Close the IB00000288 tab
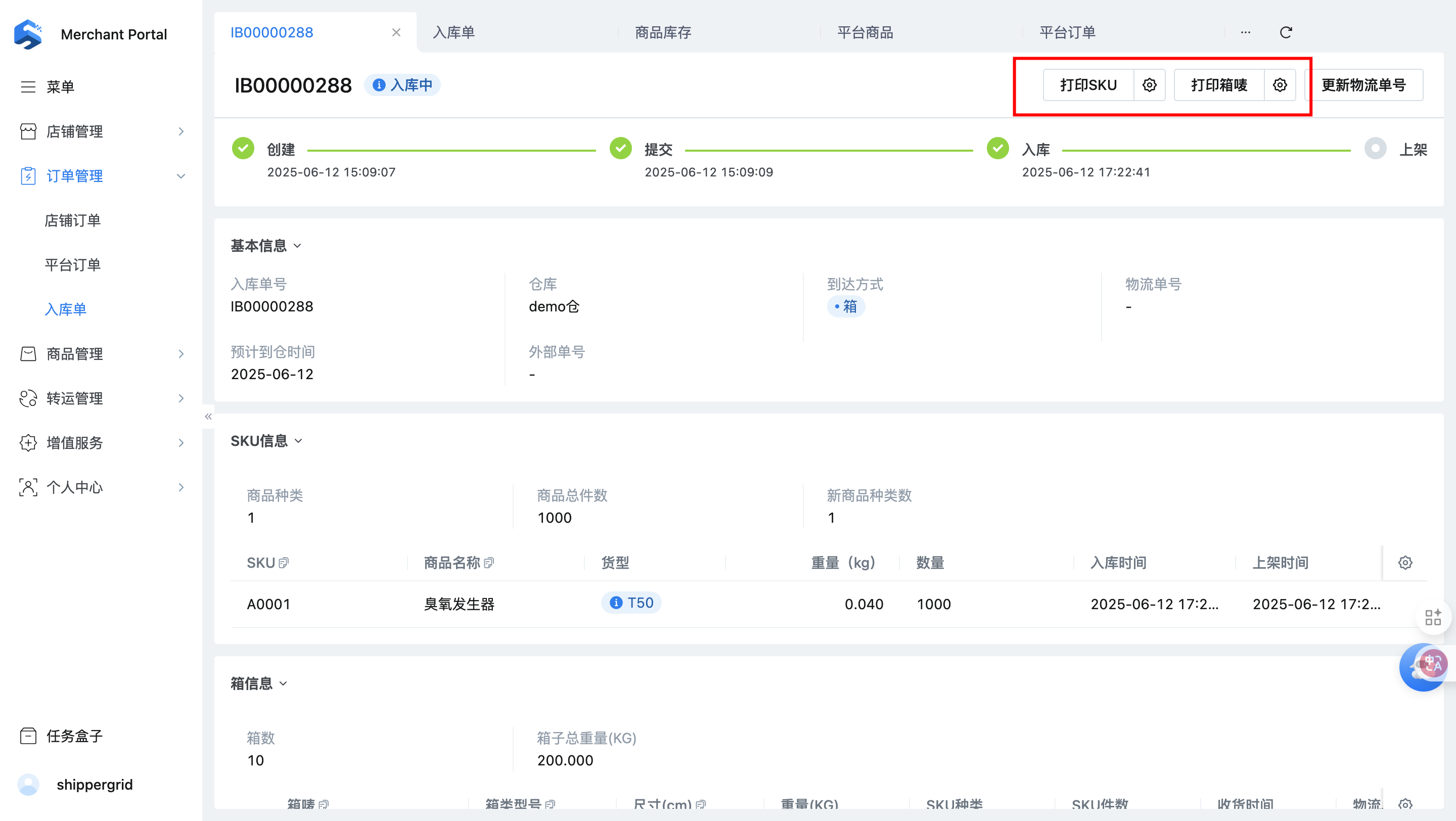 coord(396,32)
